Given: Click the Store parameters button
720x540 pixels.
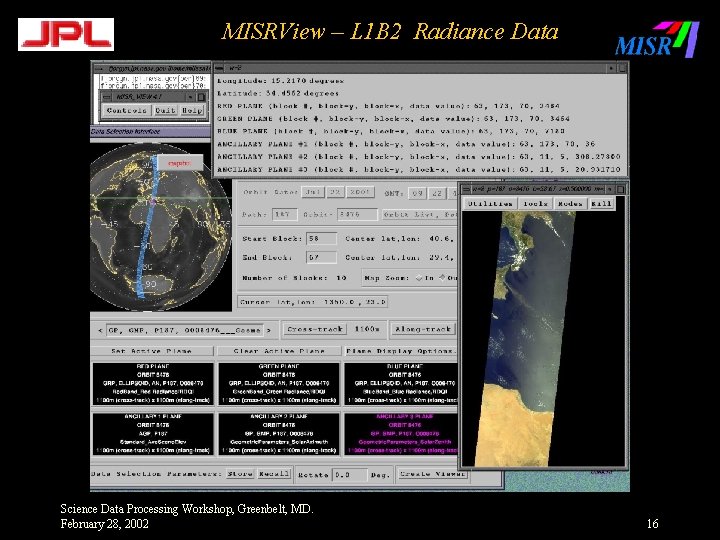Looking at the screenshot, I should tap(240, 474).
